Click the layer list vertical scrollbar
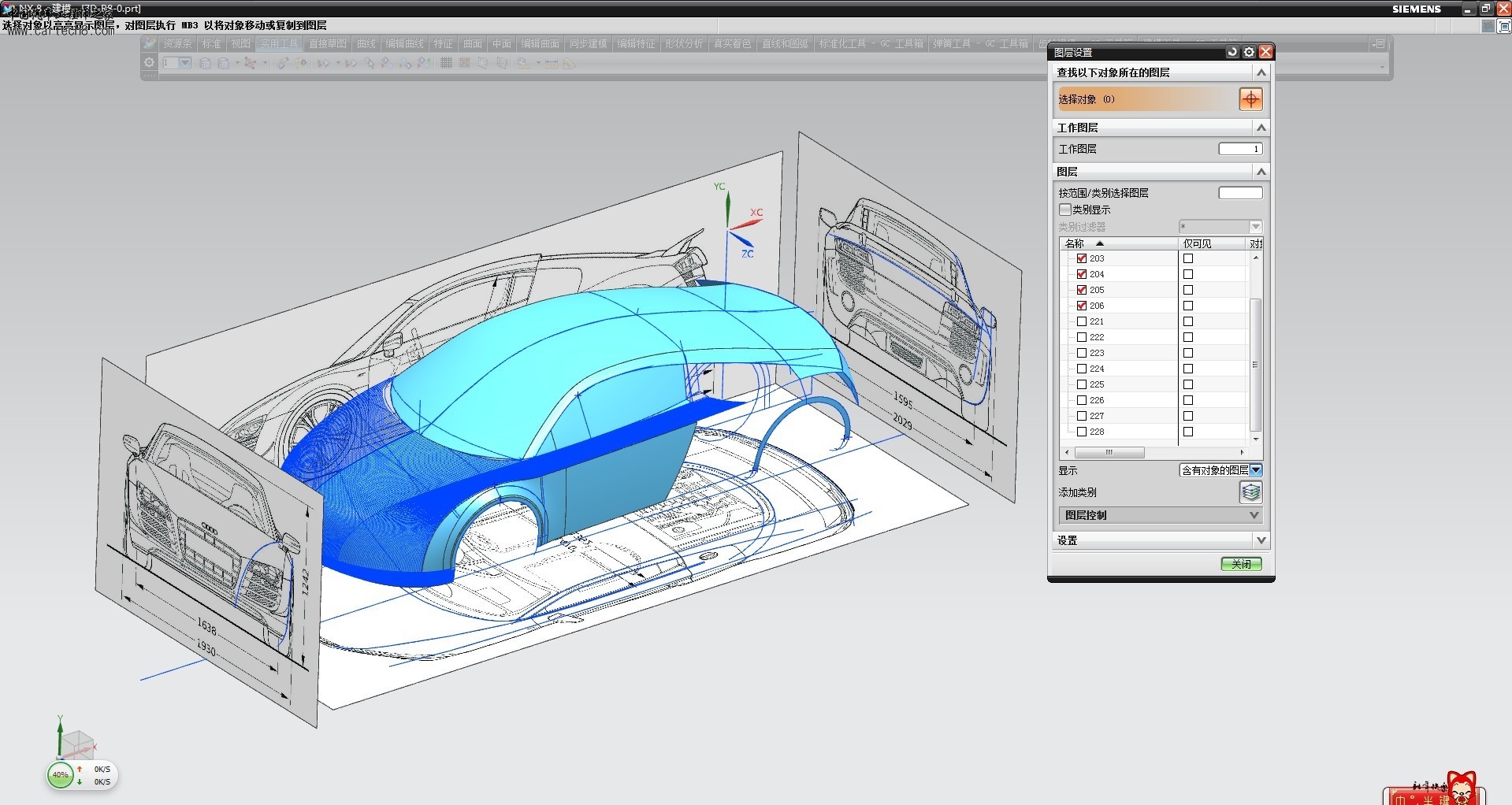The width and height of the screenshot is (1512, 805). (x=1256, y=364)
